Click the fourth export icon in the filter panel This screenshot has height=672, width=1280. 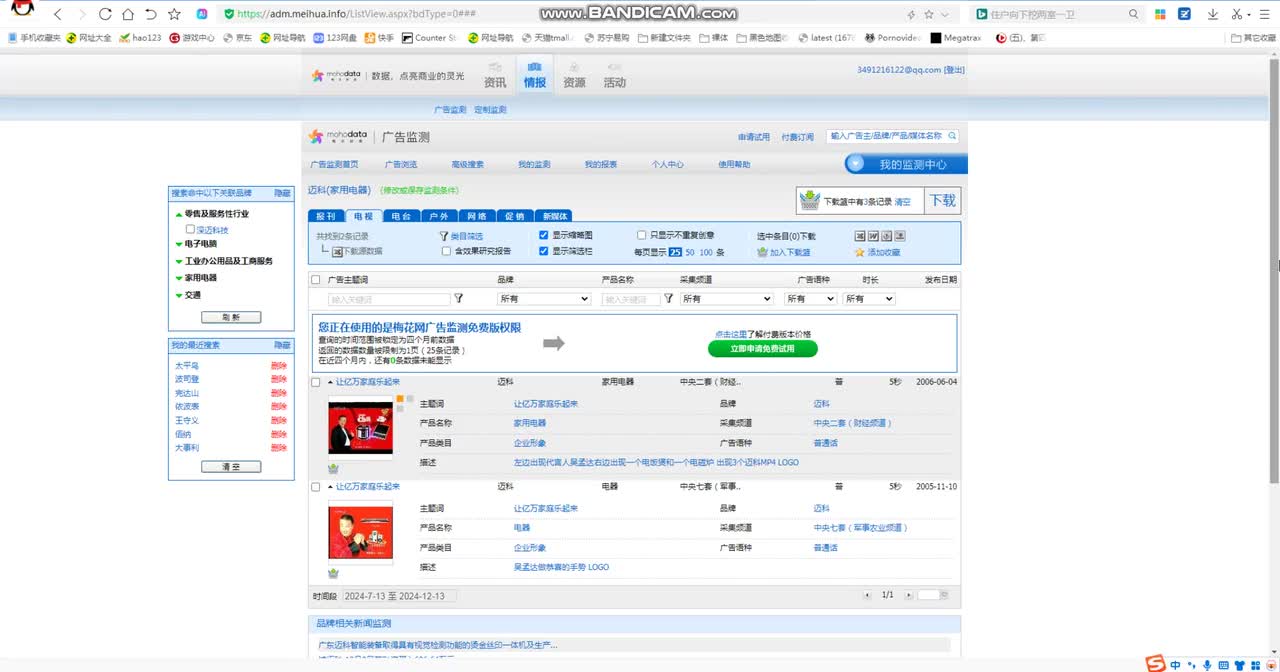point(899,236)
